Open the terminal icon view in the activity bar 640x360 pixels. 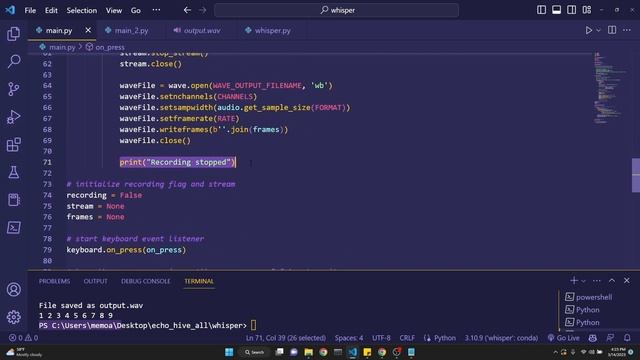click(13, 228)
